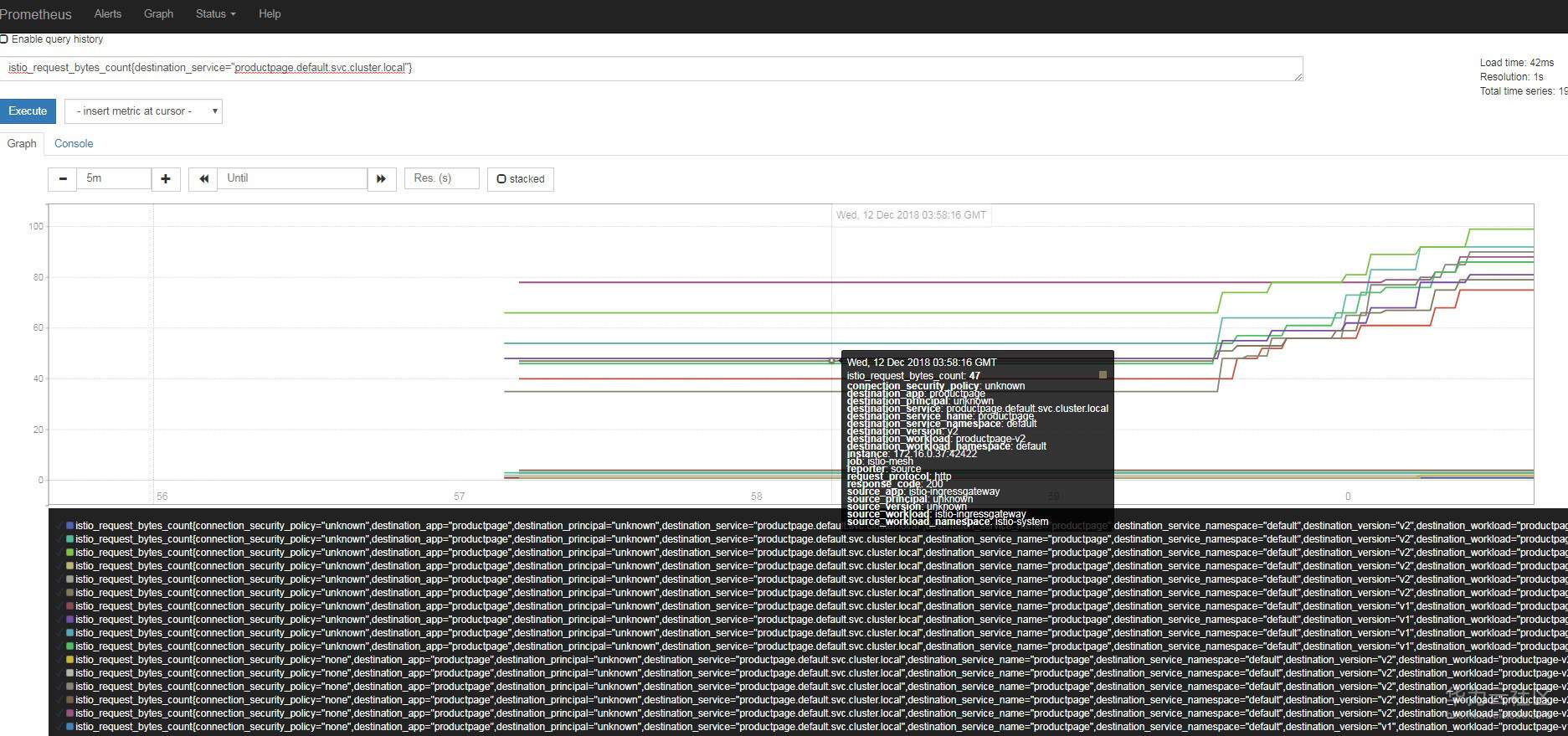Click the 56 tick label on the x-axis
This screenshot has height=736, width=1568.
162,497
